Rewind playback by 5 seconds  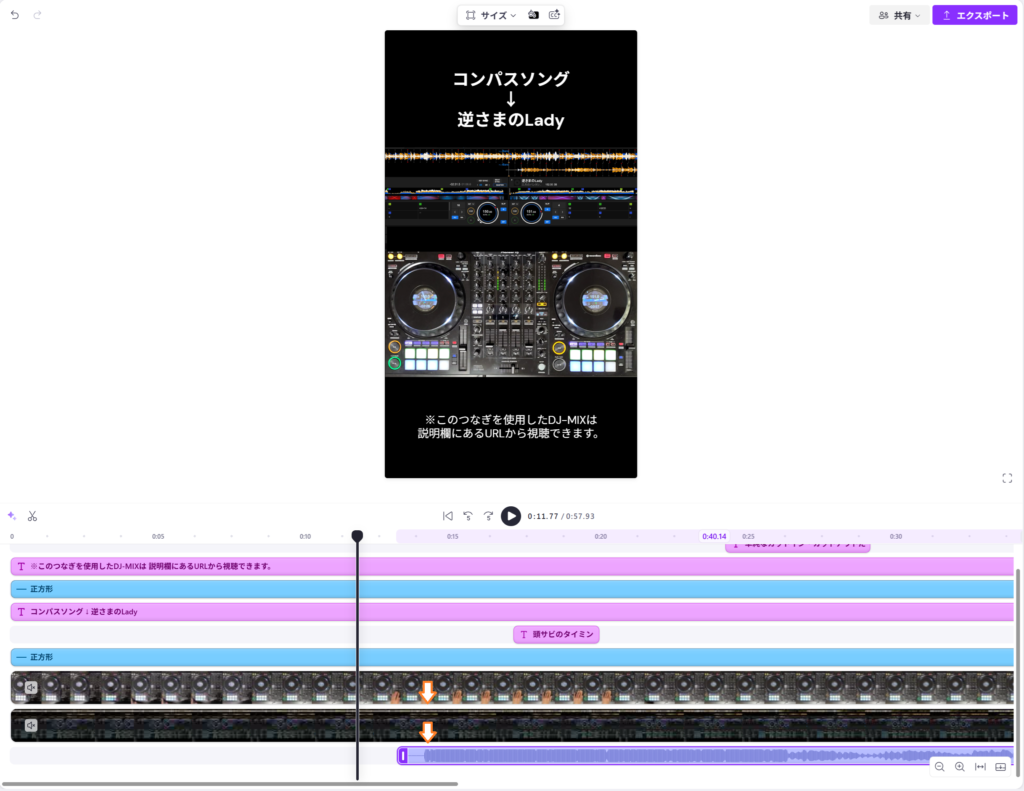[x=468, y=516]
